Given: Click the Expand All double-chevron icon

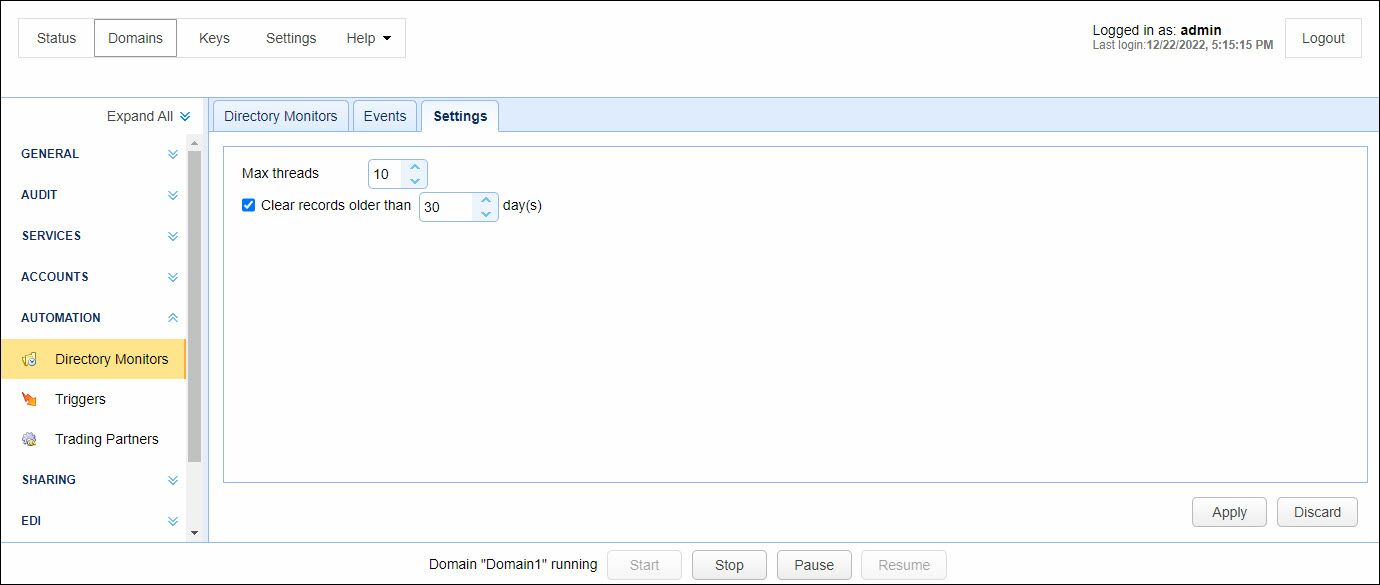Looking at the screenshot, I should (185, 116).
